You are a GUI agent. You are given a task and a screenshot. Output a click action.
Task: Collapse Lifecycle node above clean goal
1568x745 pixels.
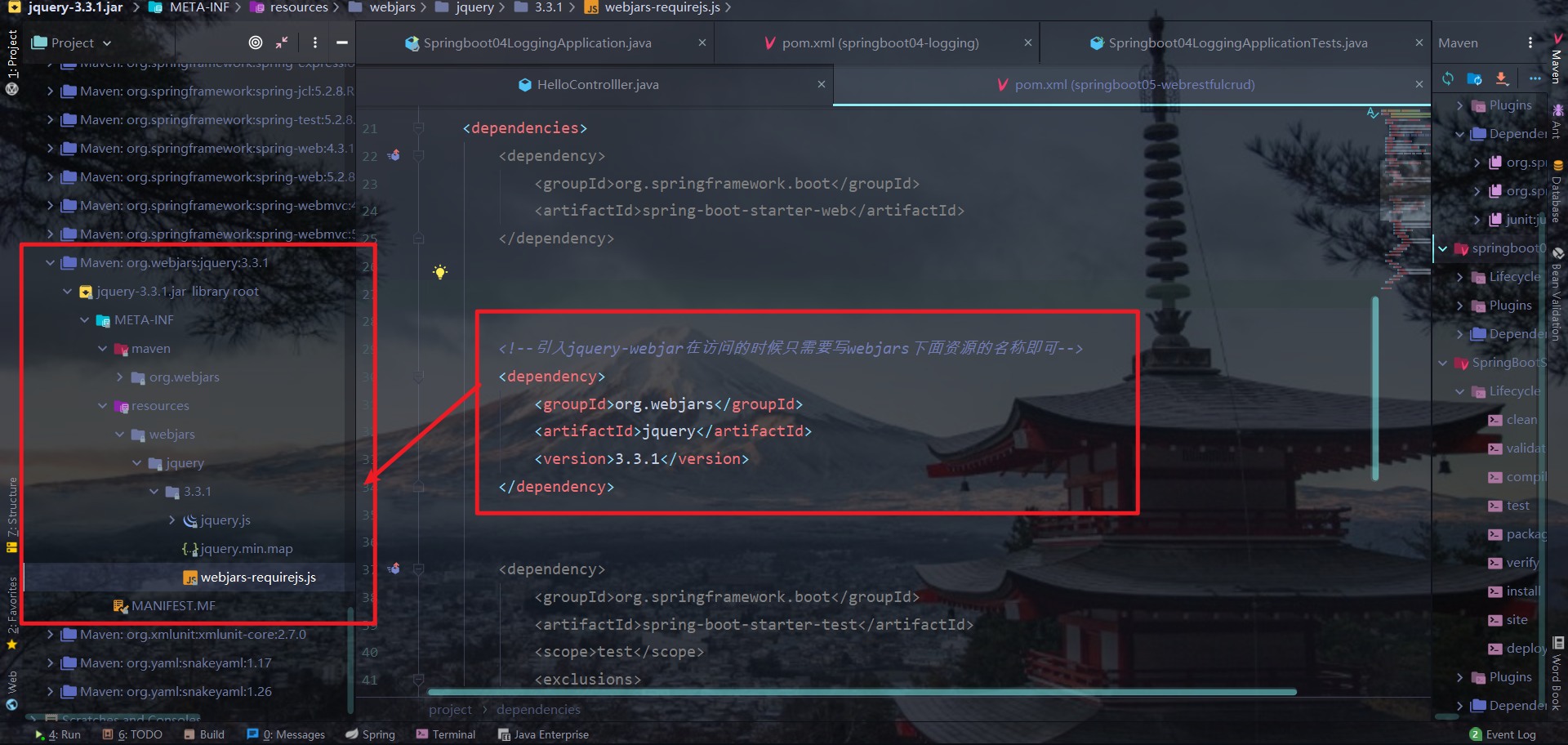(1460, 391)
